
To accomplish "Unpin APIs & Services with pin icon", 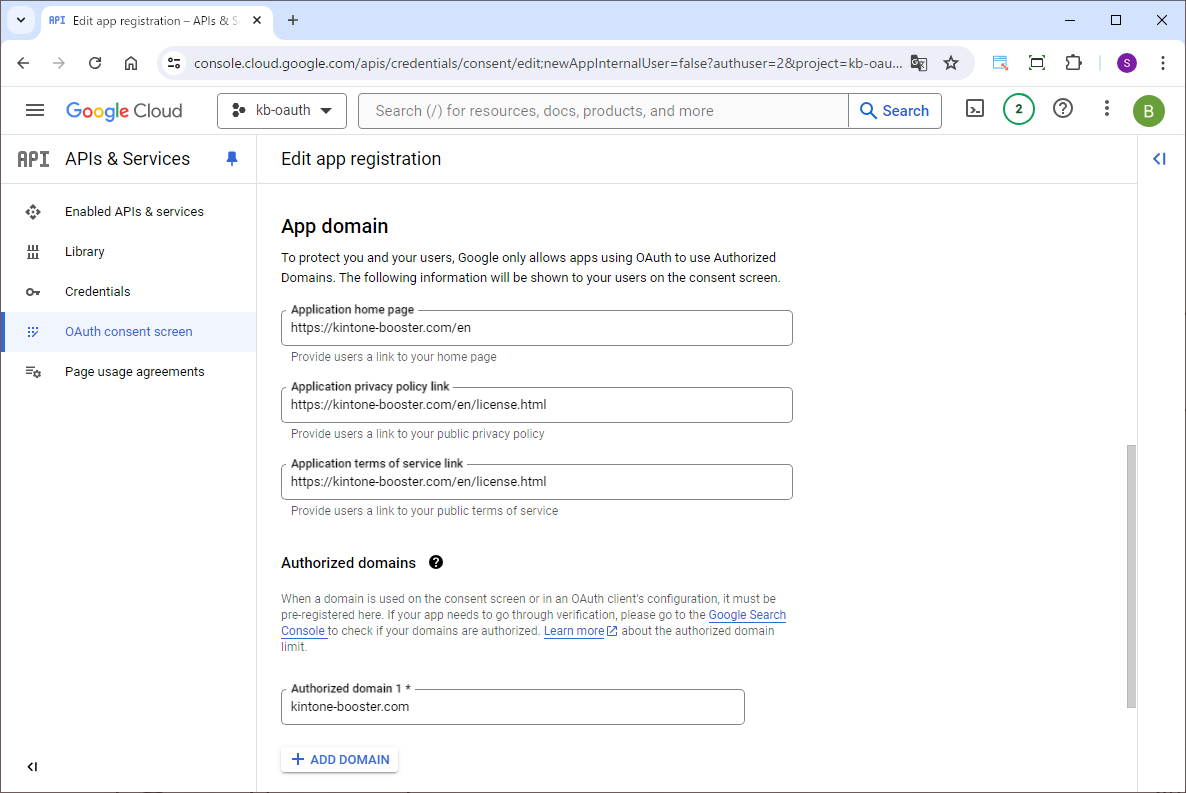I will [232, 159].
